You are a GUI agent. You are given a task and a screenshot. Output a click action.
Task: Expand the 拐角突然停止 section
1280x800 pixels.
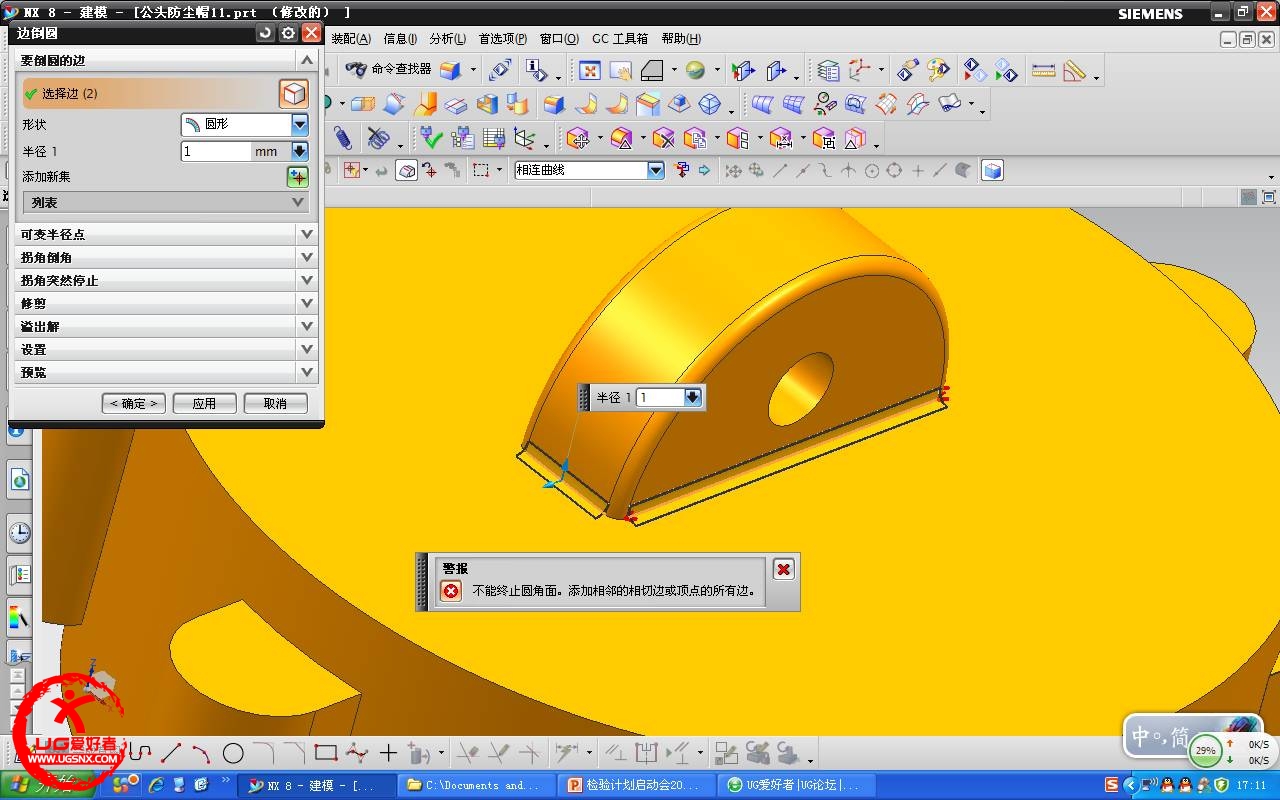coord(166,280)
